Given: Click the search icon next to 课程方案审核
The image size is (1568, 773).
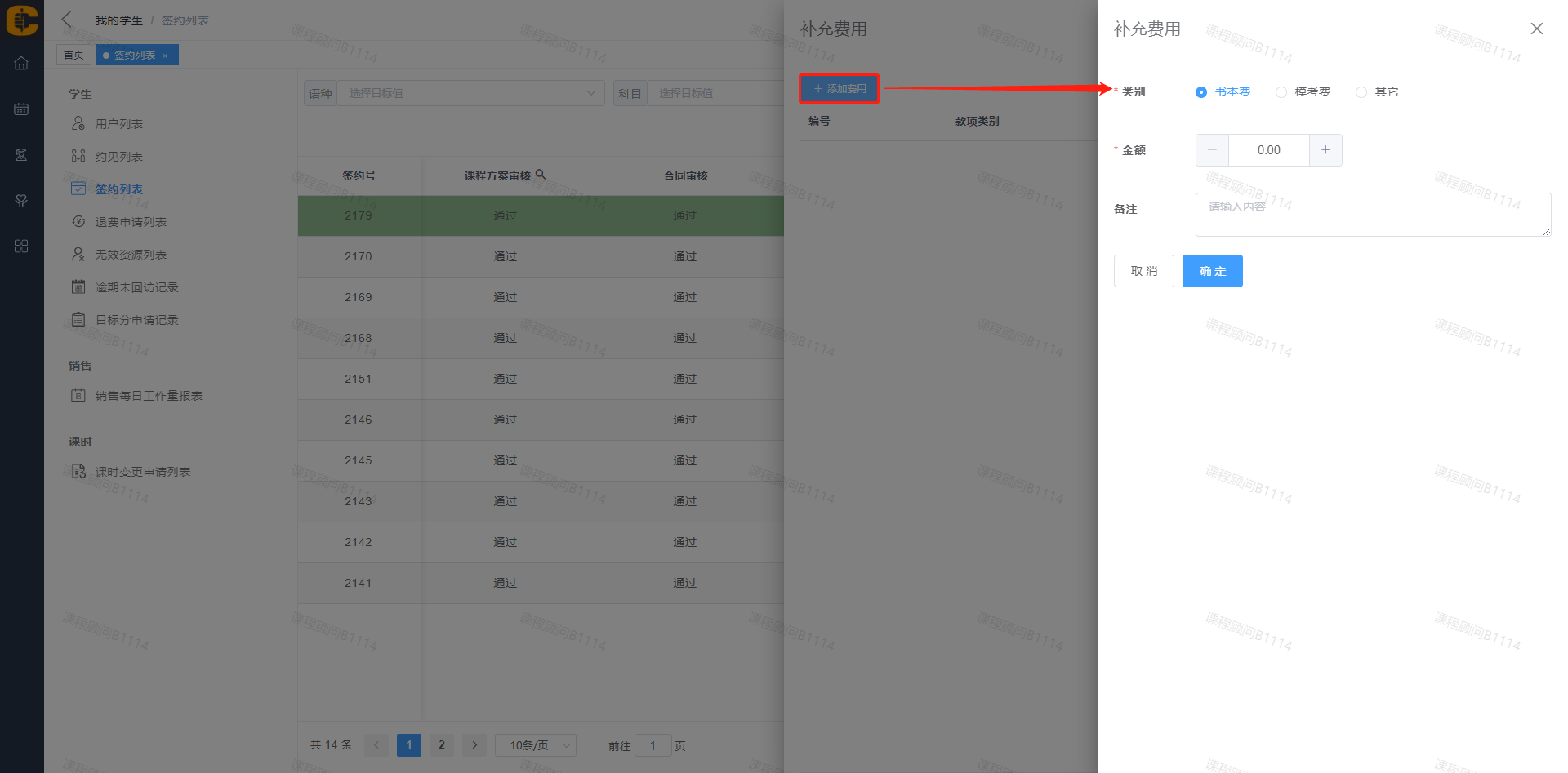Looking at the screenshot, I should click(x=541, y=175).
